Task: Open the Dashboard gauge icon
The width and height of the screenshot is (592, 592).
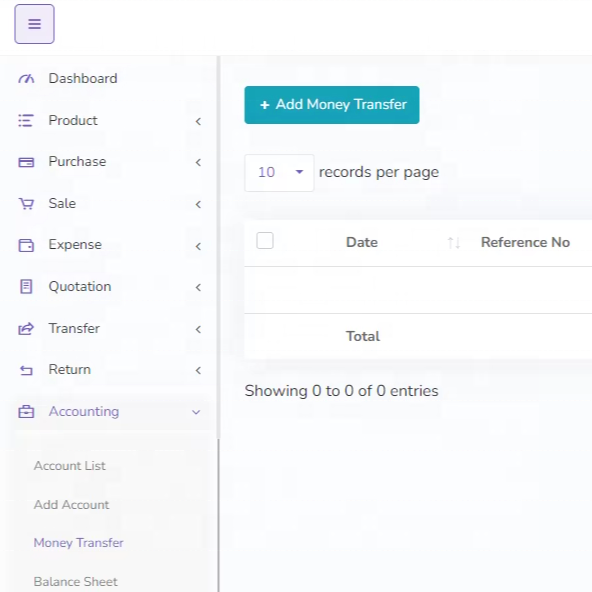Action: pos(26,79)
